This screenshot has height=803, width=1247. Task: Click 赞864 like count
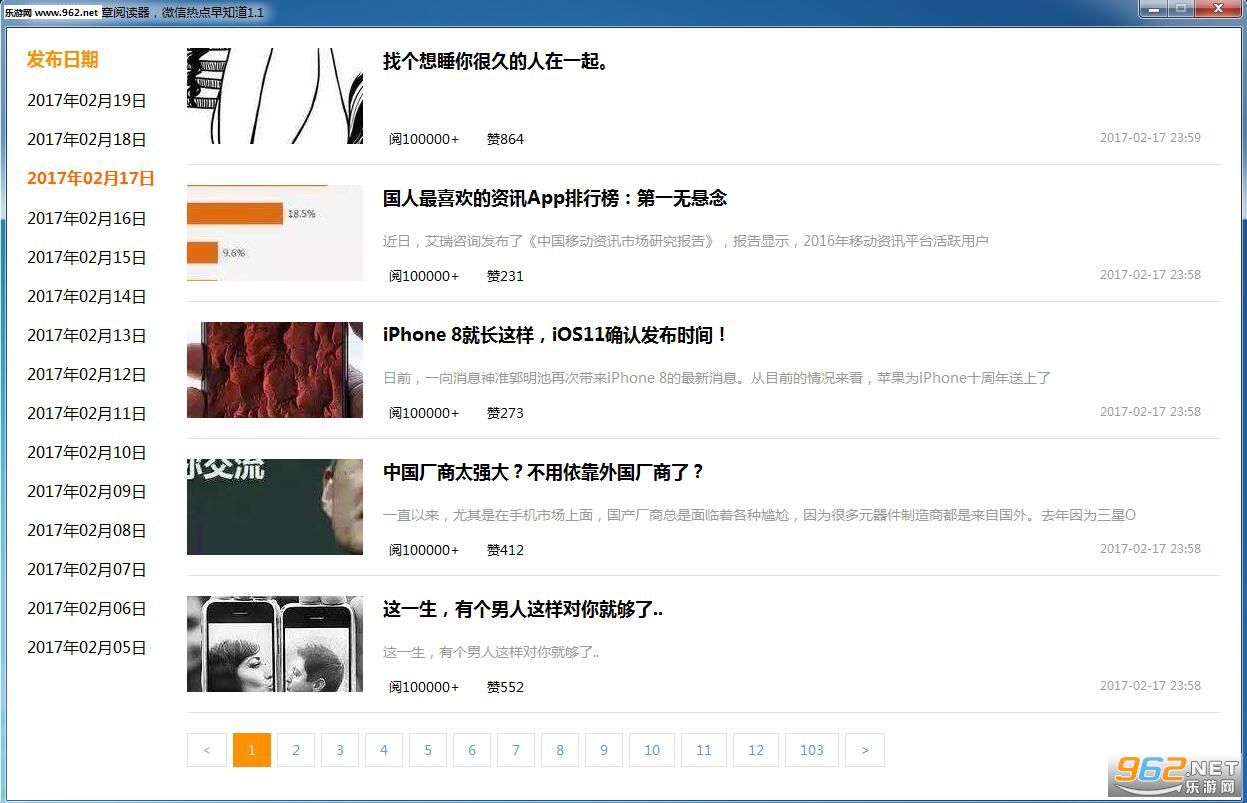[505, 139]
